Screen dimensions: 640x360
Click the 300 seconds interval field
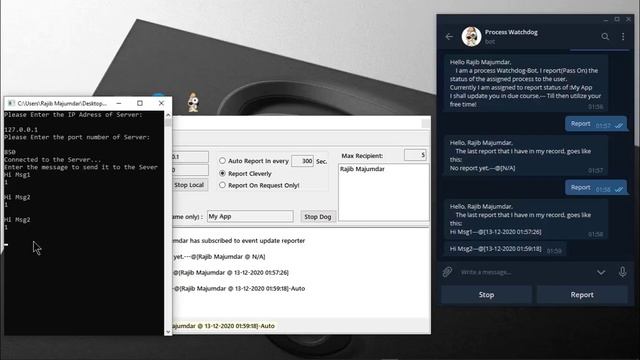(302, 161)
